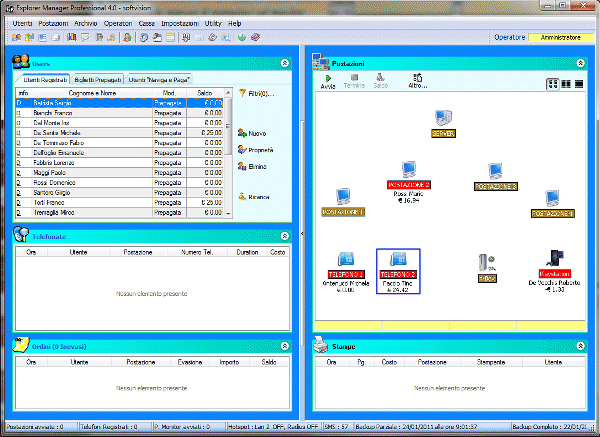Click the Elimina user button
This screenshot has height=437, width=600.
point(252,166)
